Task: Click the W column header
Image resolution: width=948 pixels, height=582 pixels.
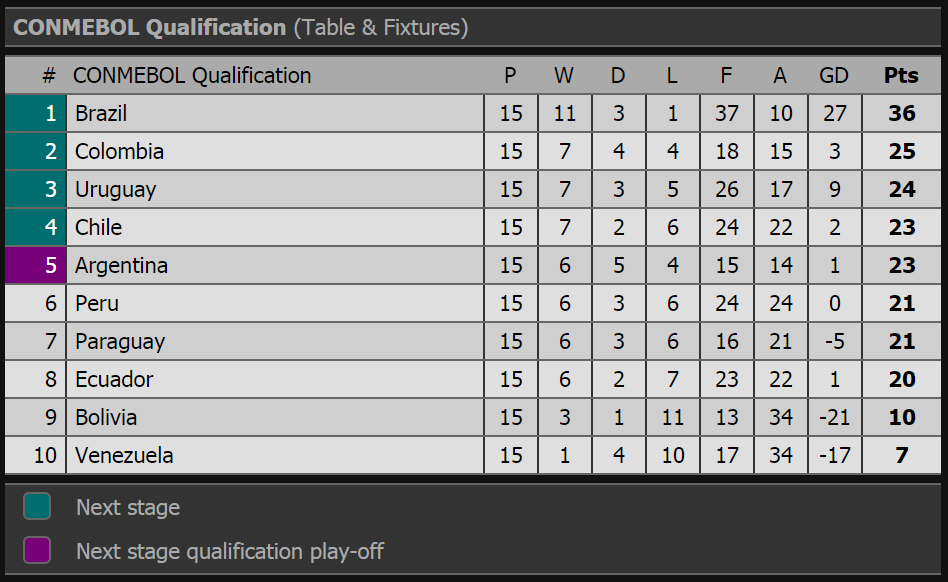Action: tap(563, 76)
